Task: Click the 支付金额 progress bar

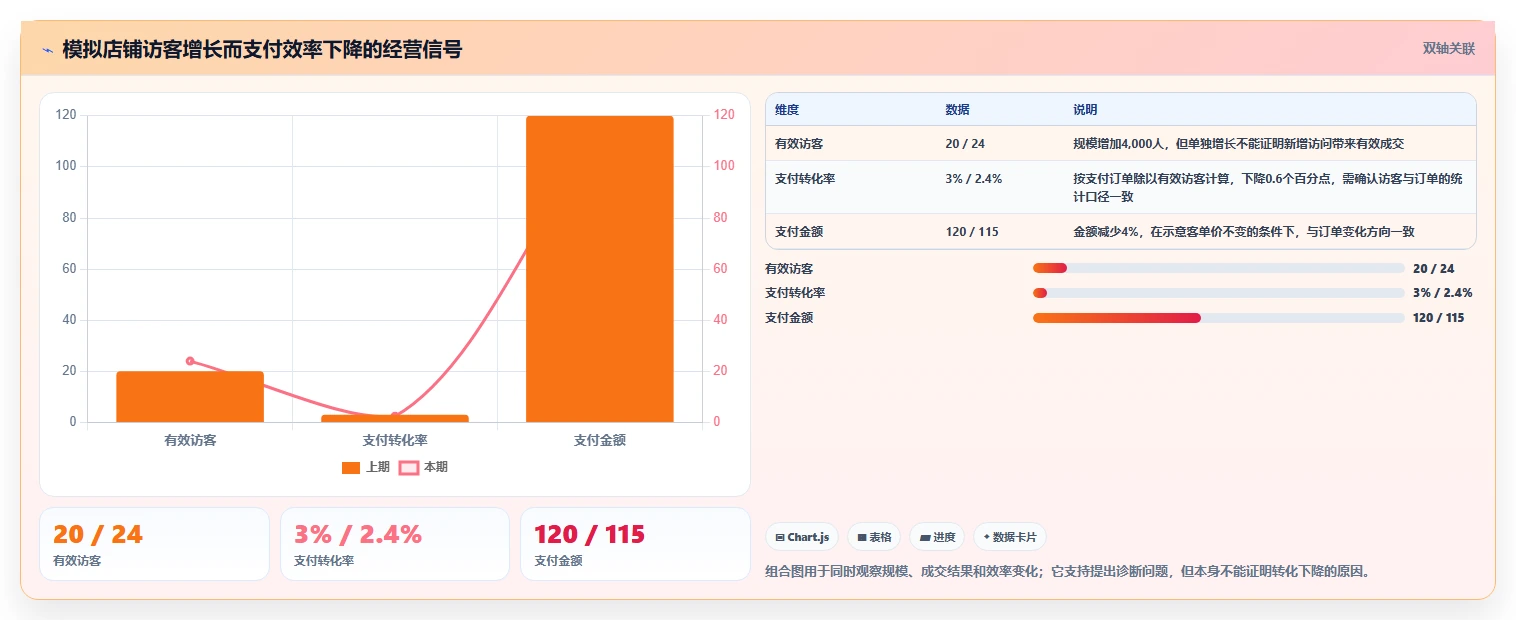Action: (1219, 318)
